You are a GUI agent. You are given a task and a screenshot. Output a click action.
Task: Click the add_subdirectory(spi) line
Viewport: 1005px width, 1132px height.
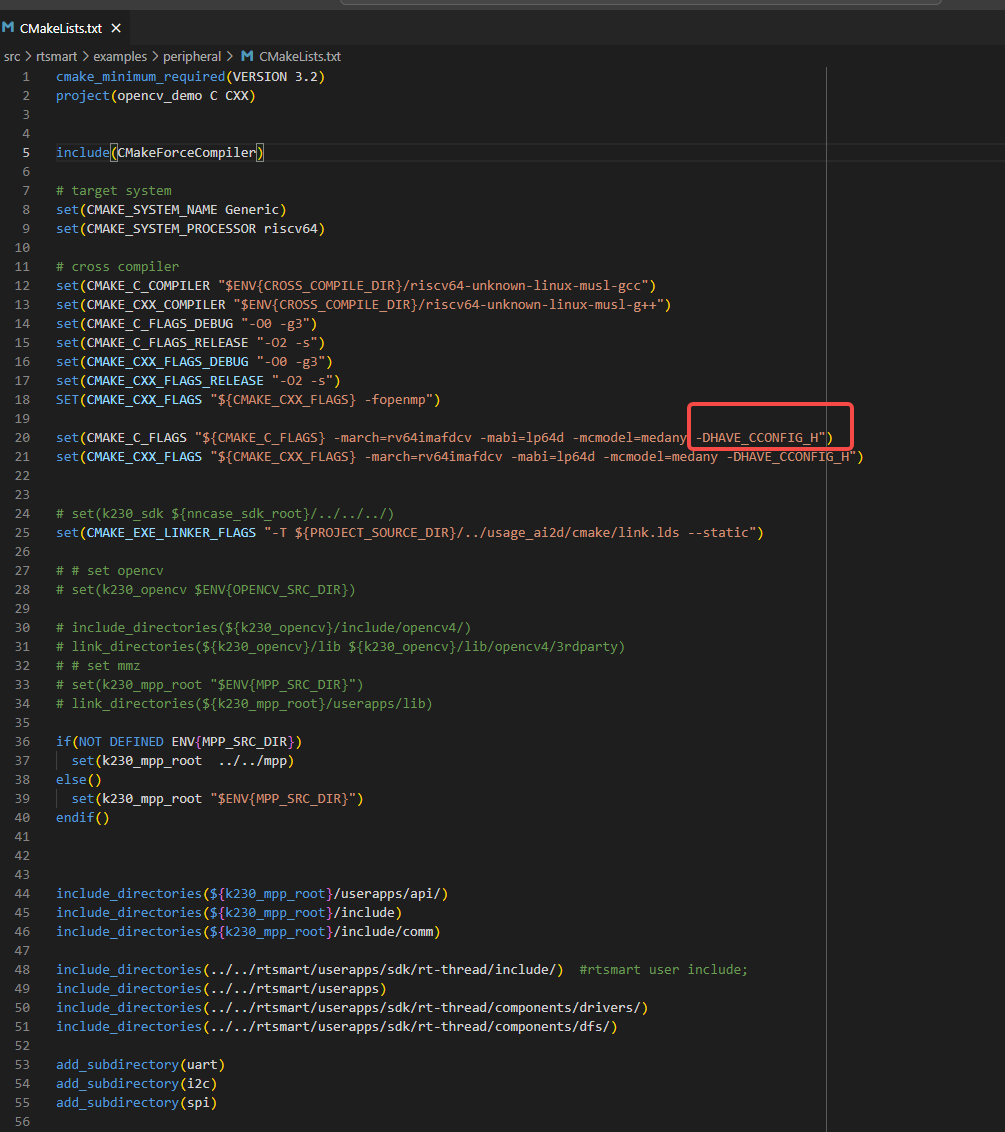[136, 1103]
